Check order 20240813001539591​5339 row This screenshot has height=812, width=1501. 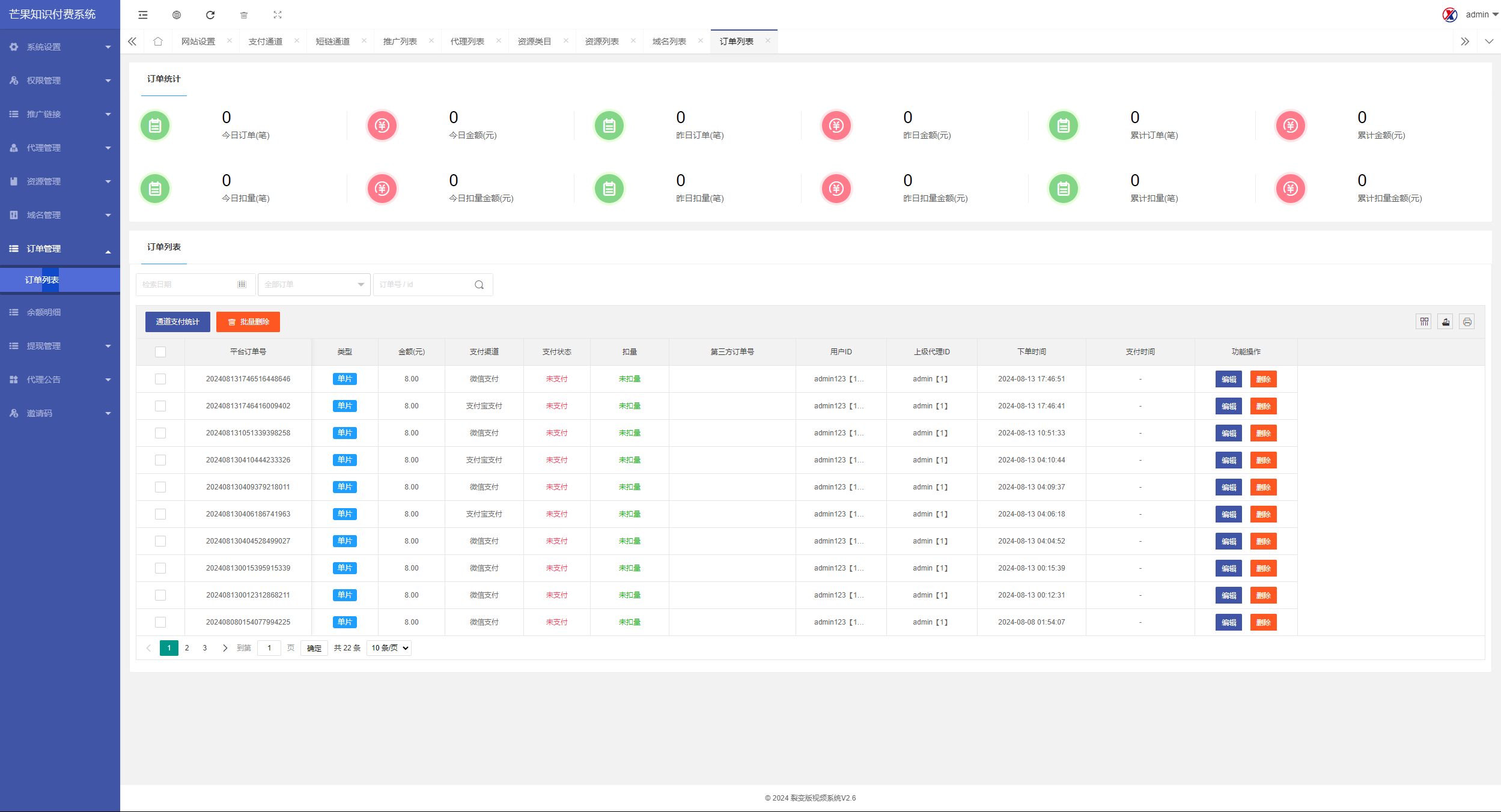coord(160,568)
